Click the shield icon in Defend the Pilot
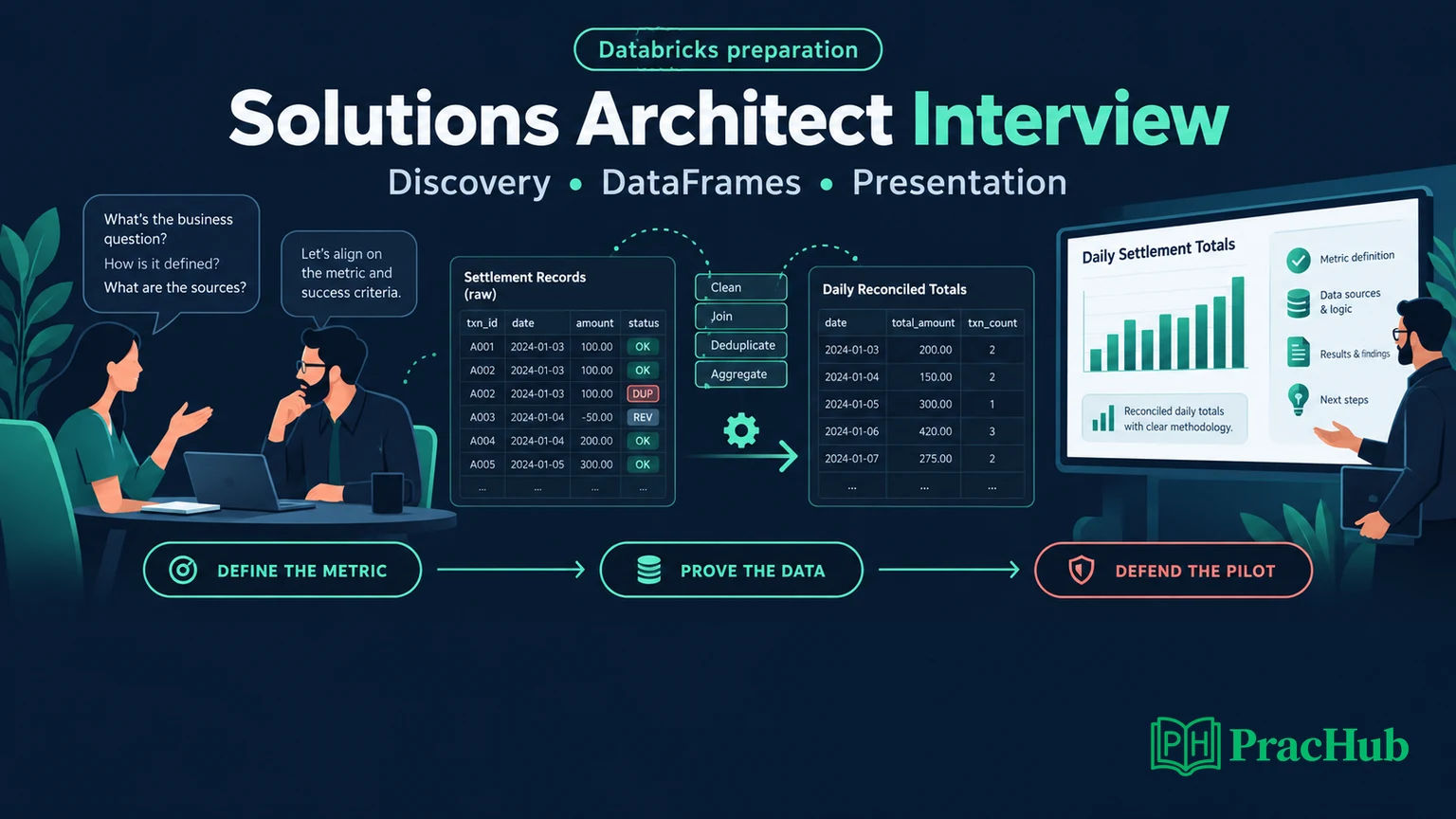 coord(1082,570)
